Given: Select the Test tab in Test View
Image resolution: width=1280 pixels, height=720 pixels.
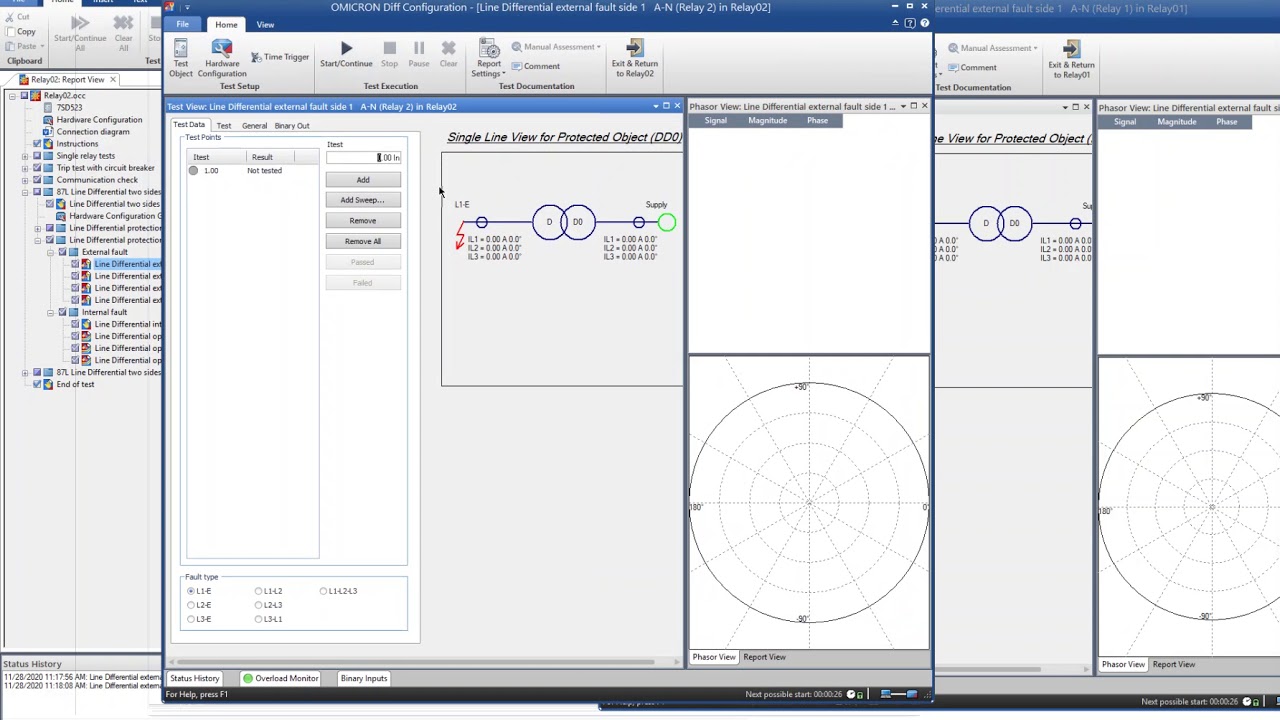Looking at the screenshot, I should coord(224,126).
